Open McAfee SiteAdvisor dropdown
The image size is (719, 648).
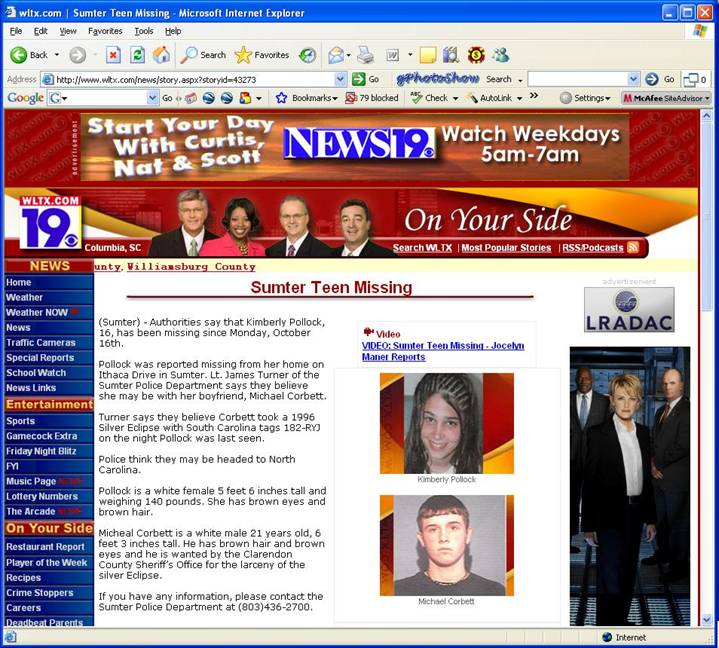[666, 98]
